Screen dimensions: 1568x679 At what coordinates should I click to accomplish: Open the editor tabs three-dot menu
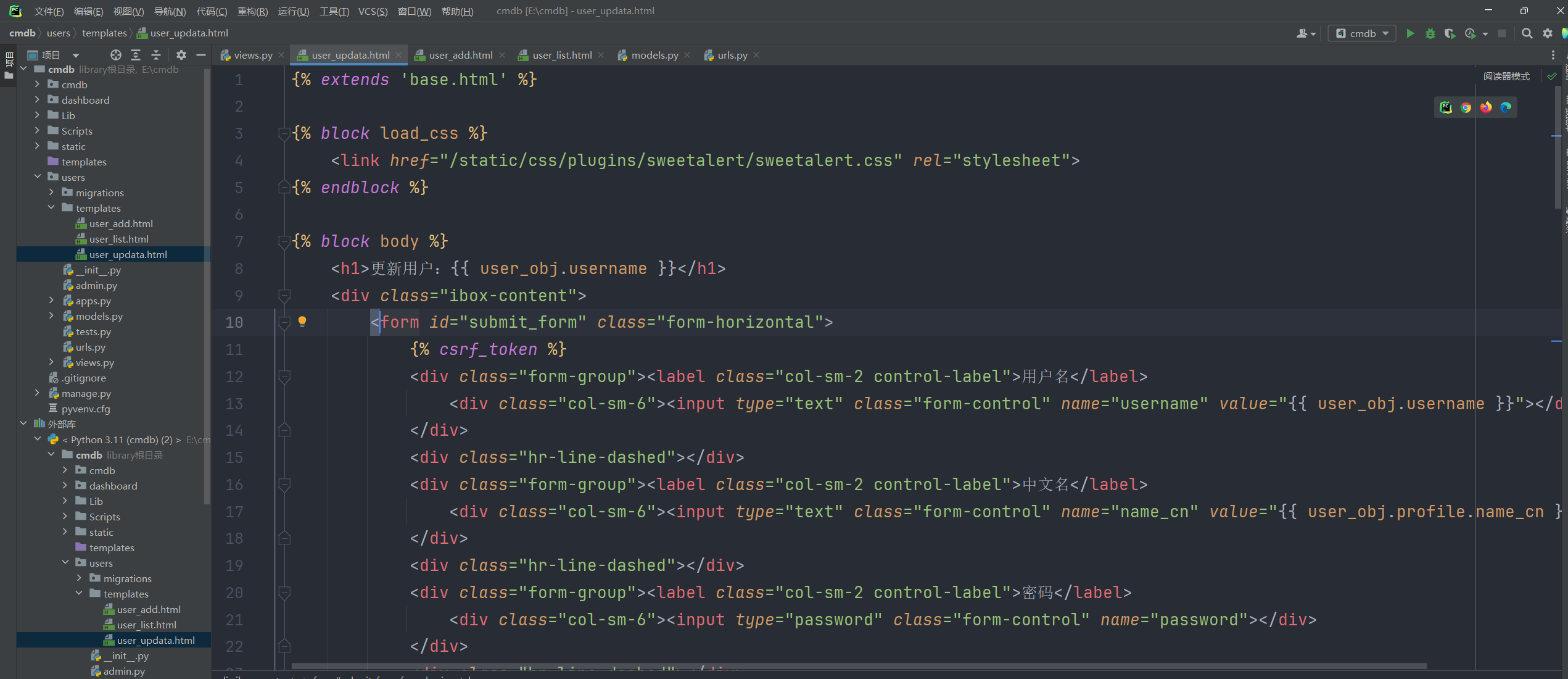(1553, 55)
